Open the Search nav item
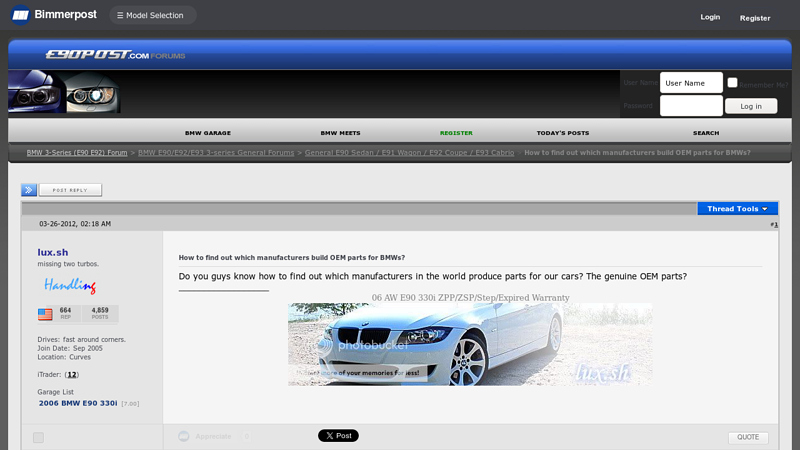 pos(706,133)
